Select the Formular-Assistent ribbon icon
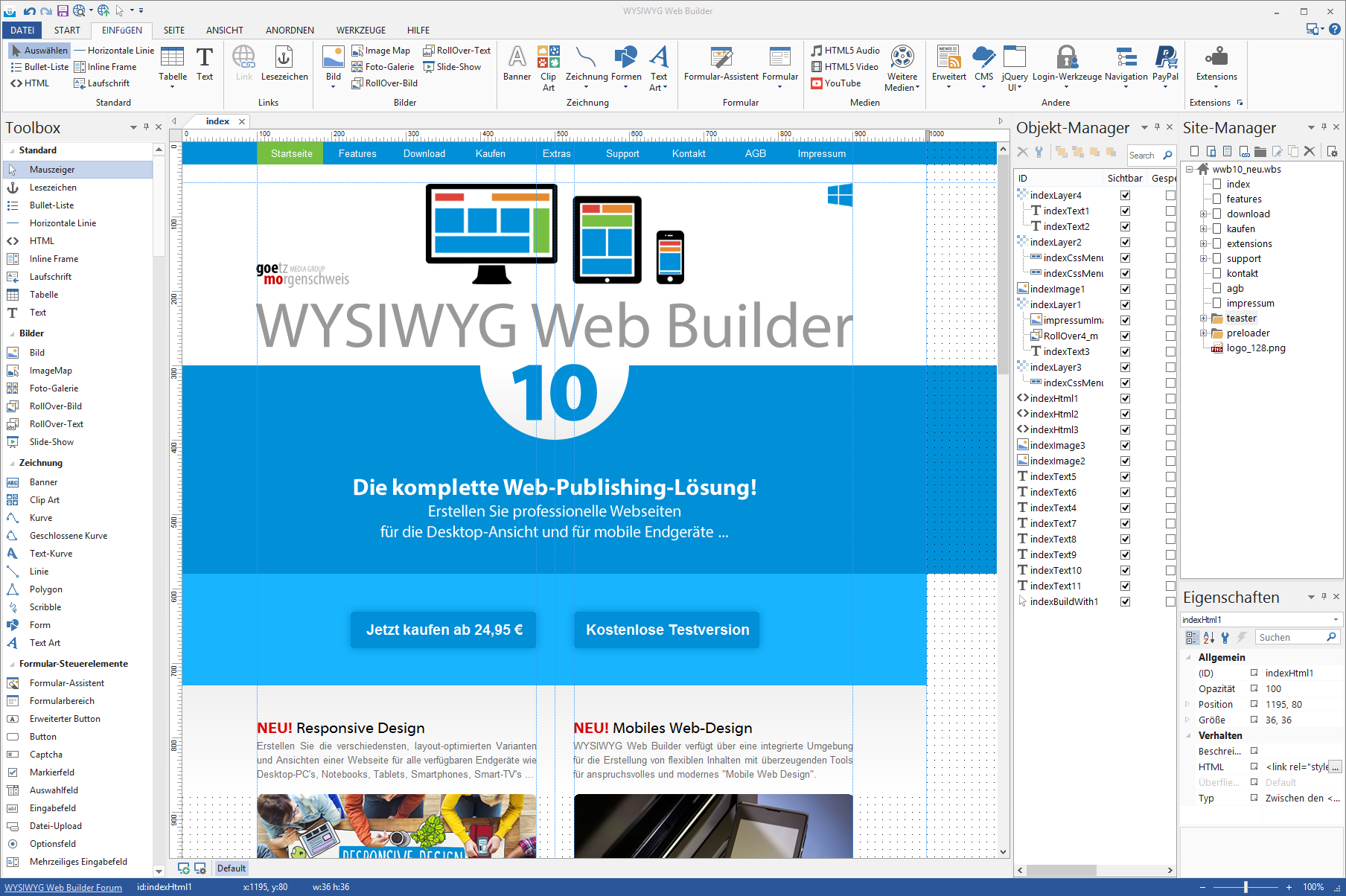The width and height of the screenshot is (1346, 896). [721, 58]
